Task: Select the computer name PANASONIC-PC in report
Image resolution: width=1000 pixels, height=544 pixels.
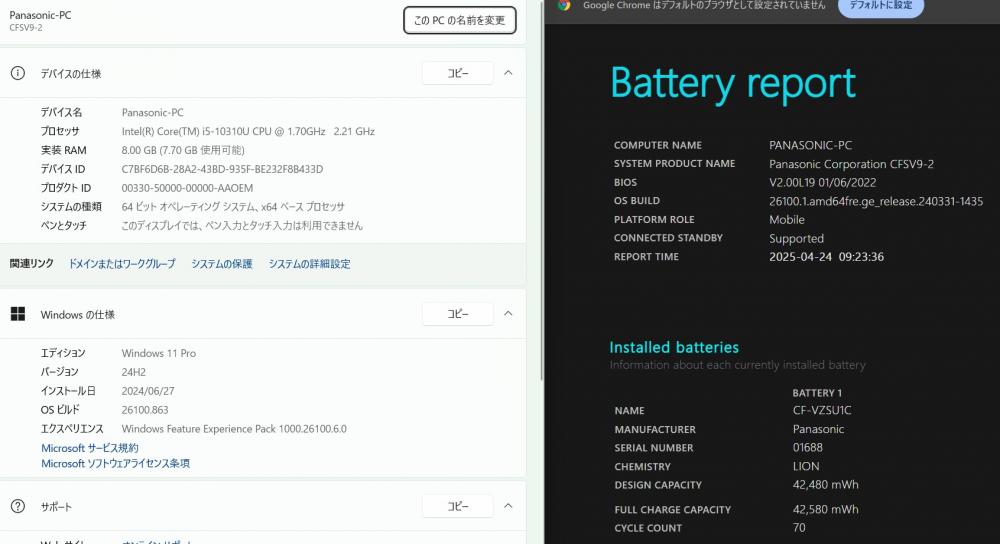Action: [x=810, y=145]
